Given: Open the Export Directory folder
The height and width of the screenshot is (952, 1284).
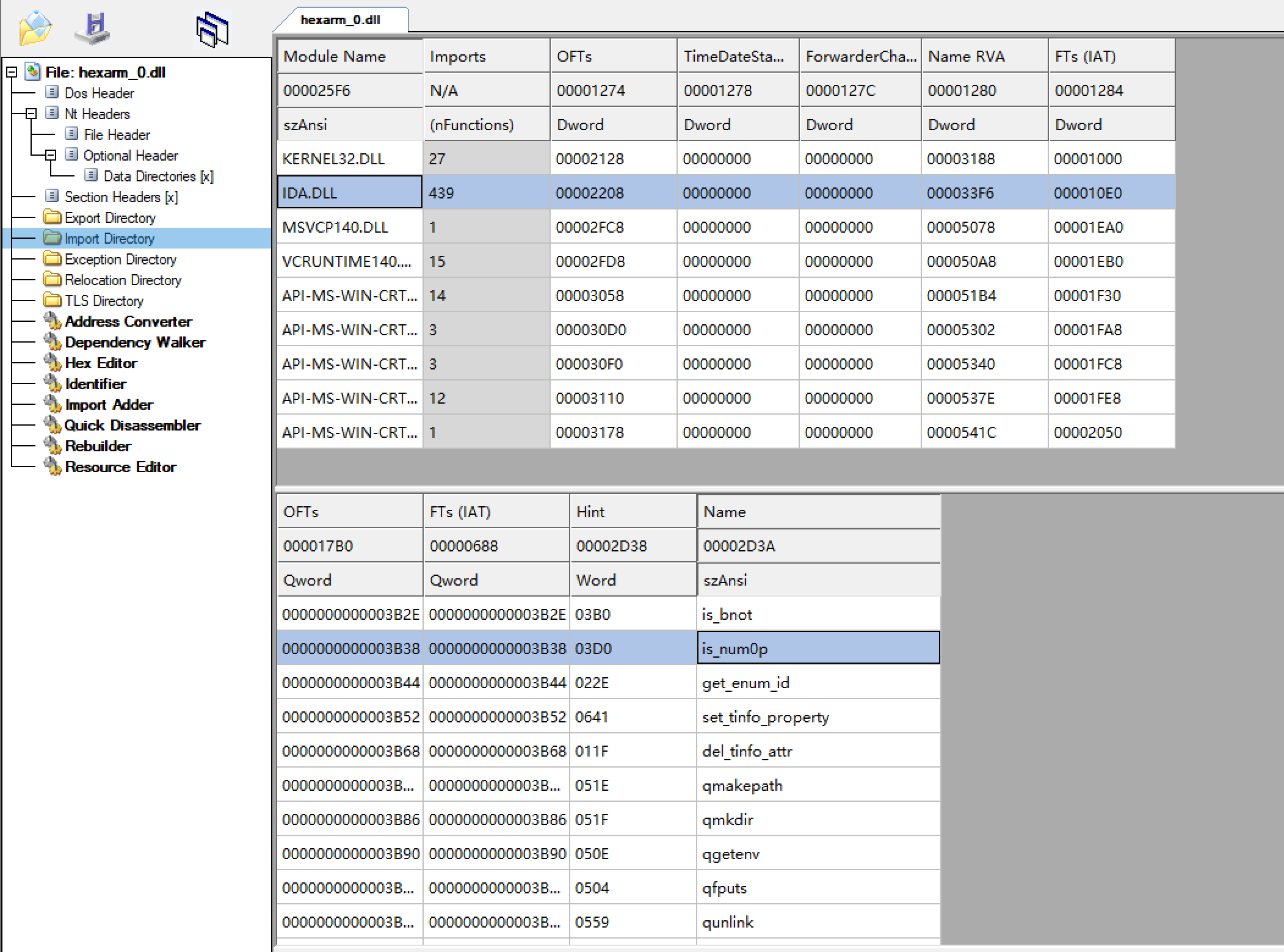Looking at the screenshot, I should pyautogui.click(x=110, y=218).
